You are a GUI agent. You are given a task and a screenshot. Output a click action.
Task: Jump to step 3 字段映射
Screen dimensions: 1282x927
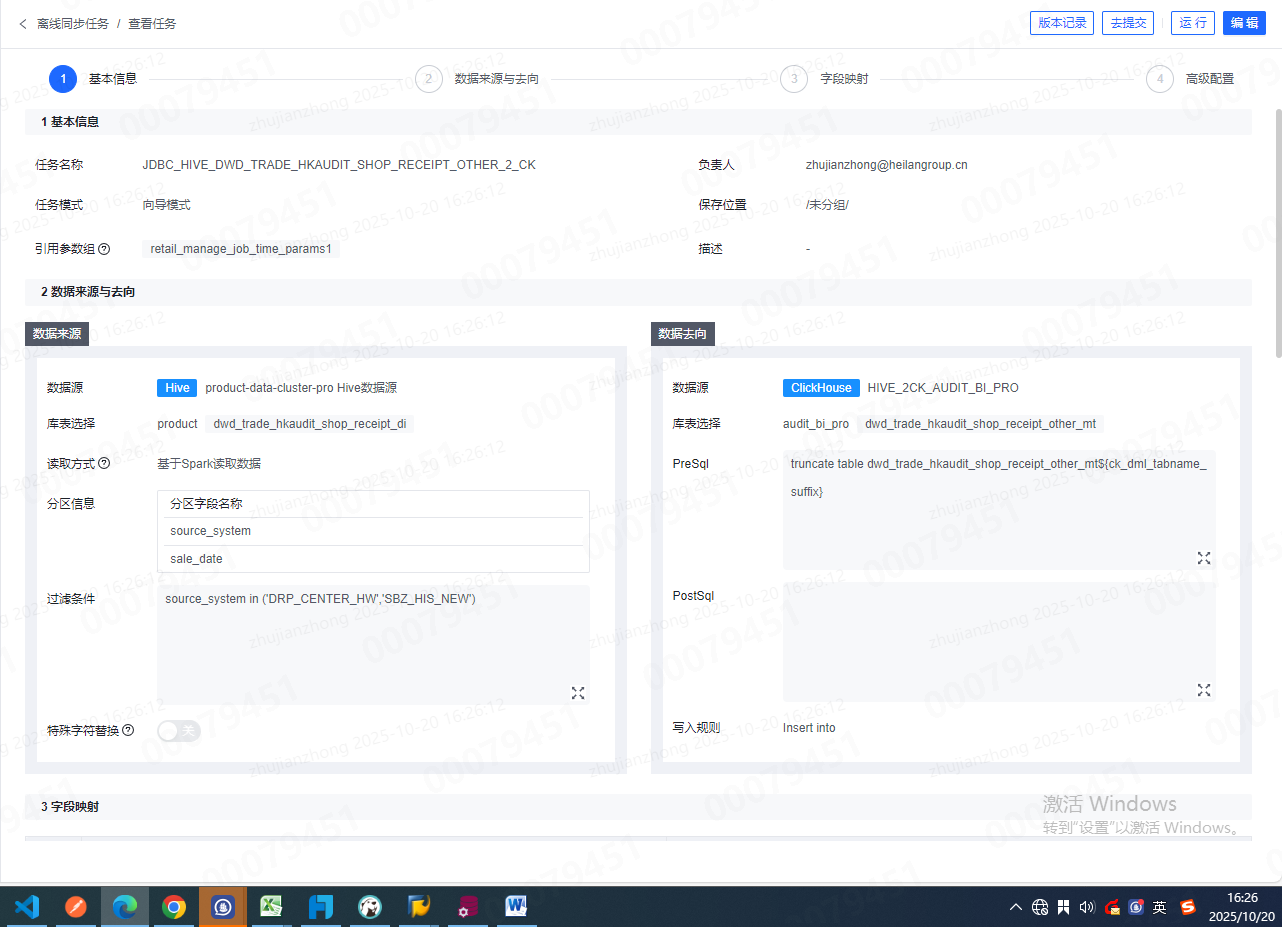pyautogui.click(x=793, y=79)
